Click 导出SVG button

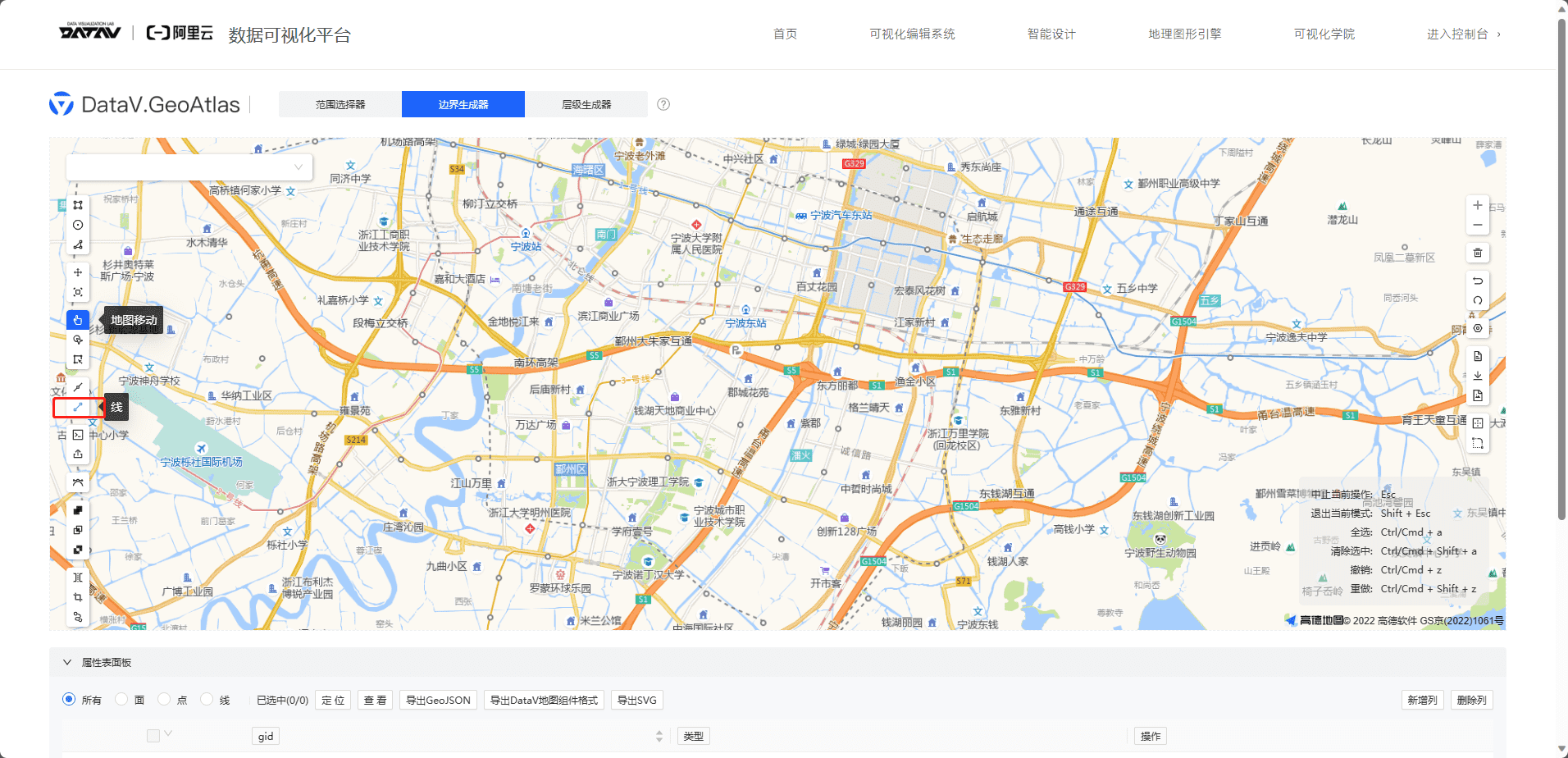(x=637, y=700)
